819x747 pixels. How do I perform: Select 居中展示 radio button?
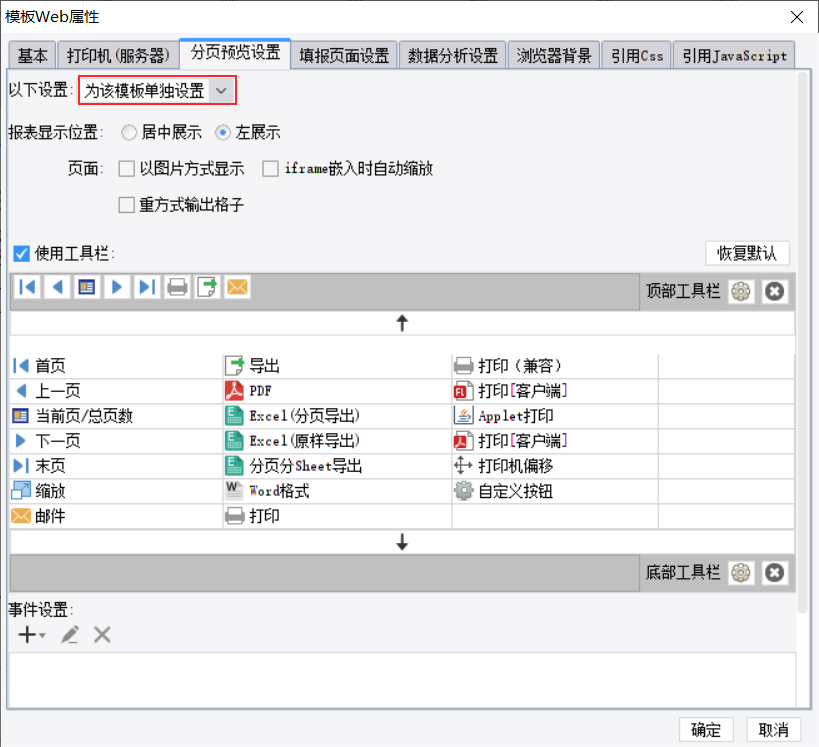coord(128,133)
